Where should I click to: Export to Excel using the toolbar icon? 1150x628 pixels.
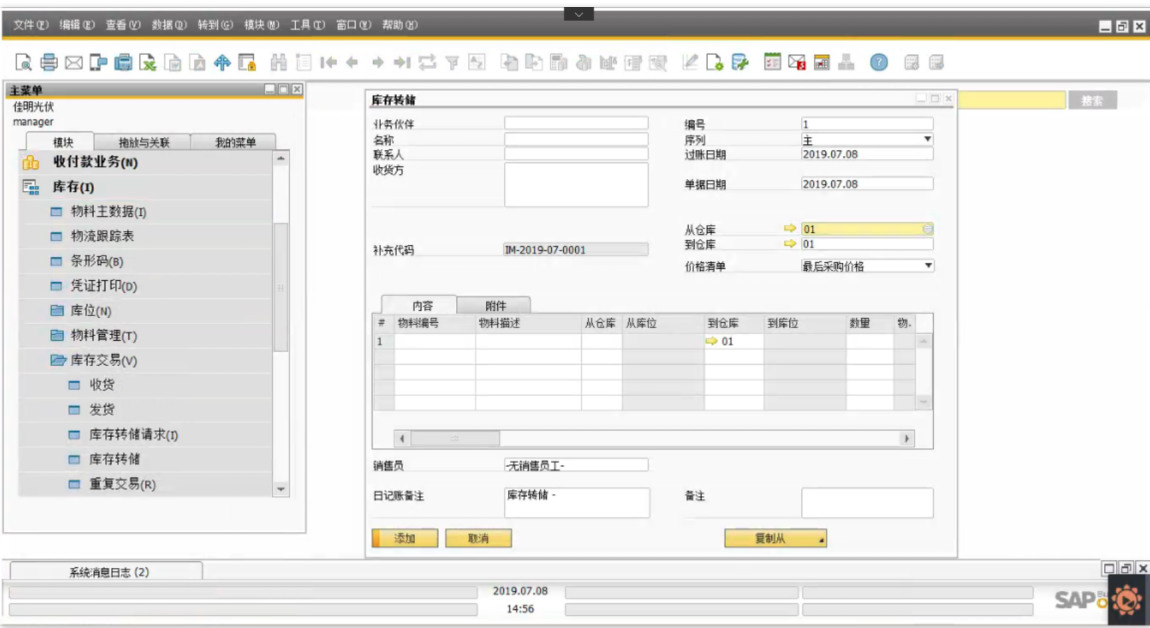pos(147,63)
